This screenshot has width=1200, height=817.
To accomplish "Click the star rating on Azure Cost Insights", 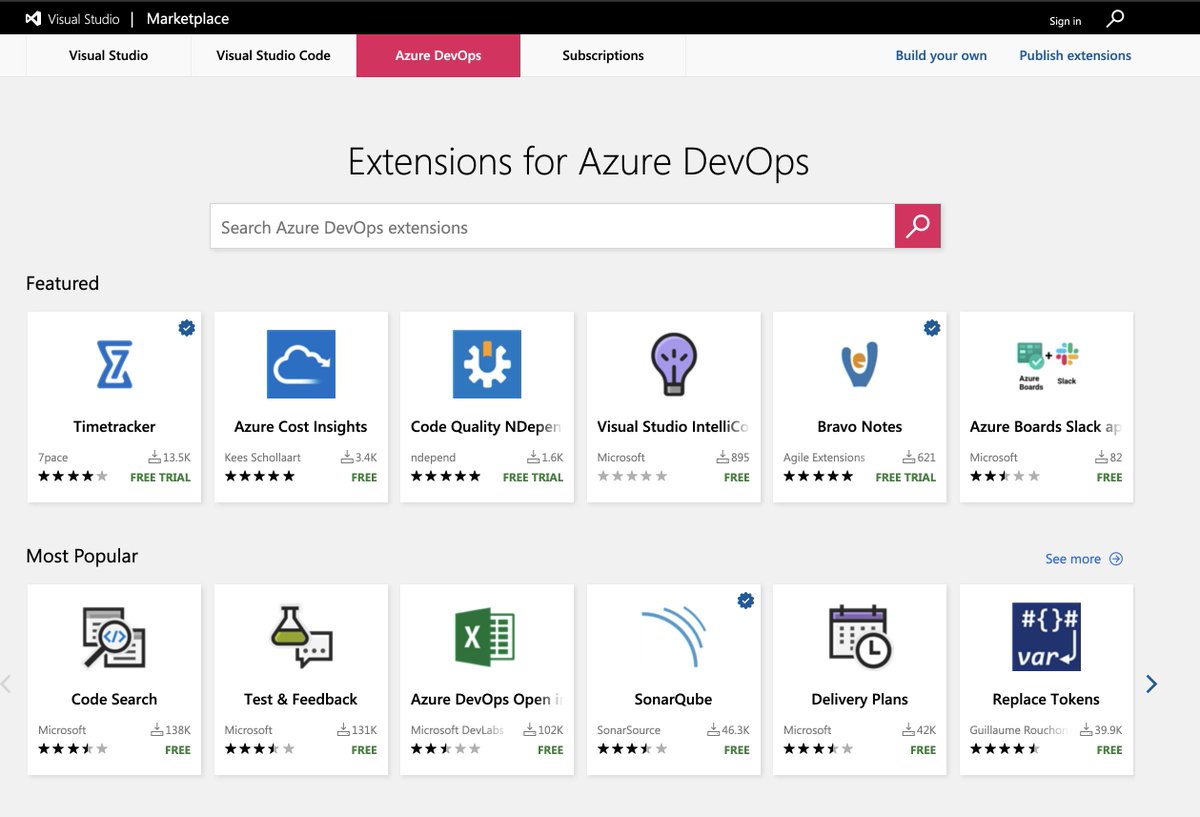I will 260,477.
